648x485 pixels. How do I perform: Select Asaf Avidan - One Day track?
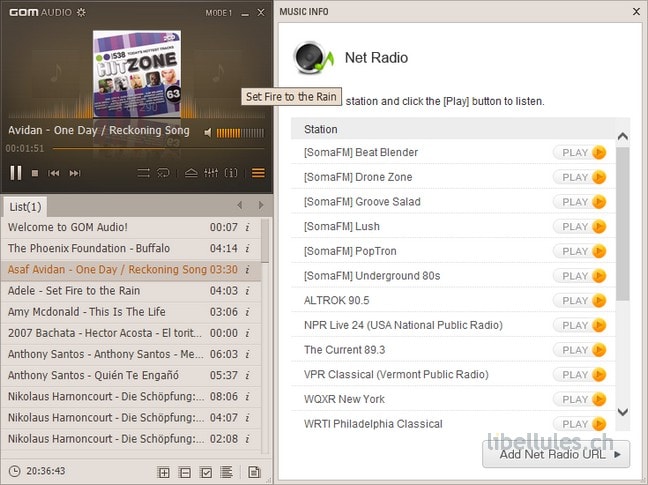[131, 269]
